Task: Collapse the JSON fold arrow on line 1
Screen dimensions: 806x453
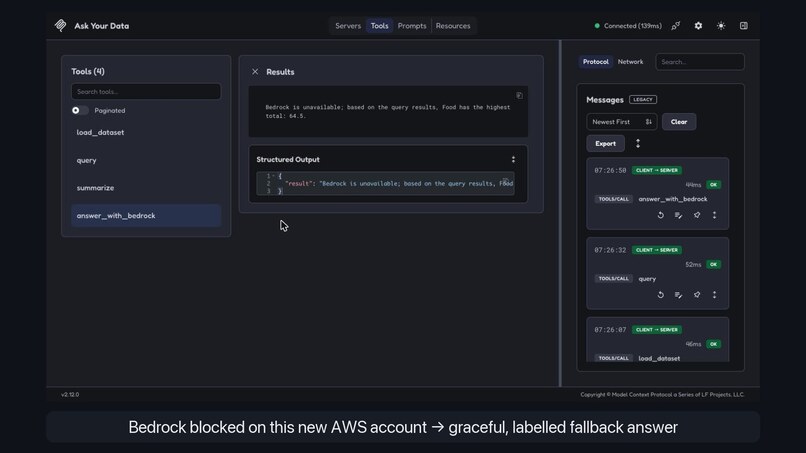Action: point(274,176)
